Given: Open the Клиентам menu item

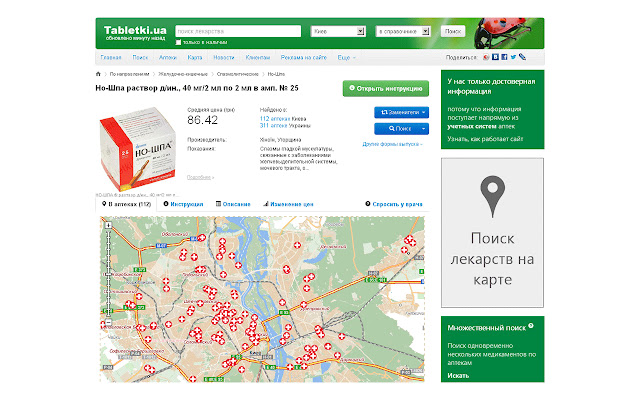Looking at the screenshot, I should tap(258, 58).
